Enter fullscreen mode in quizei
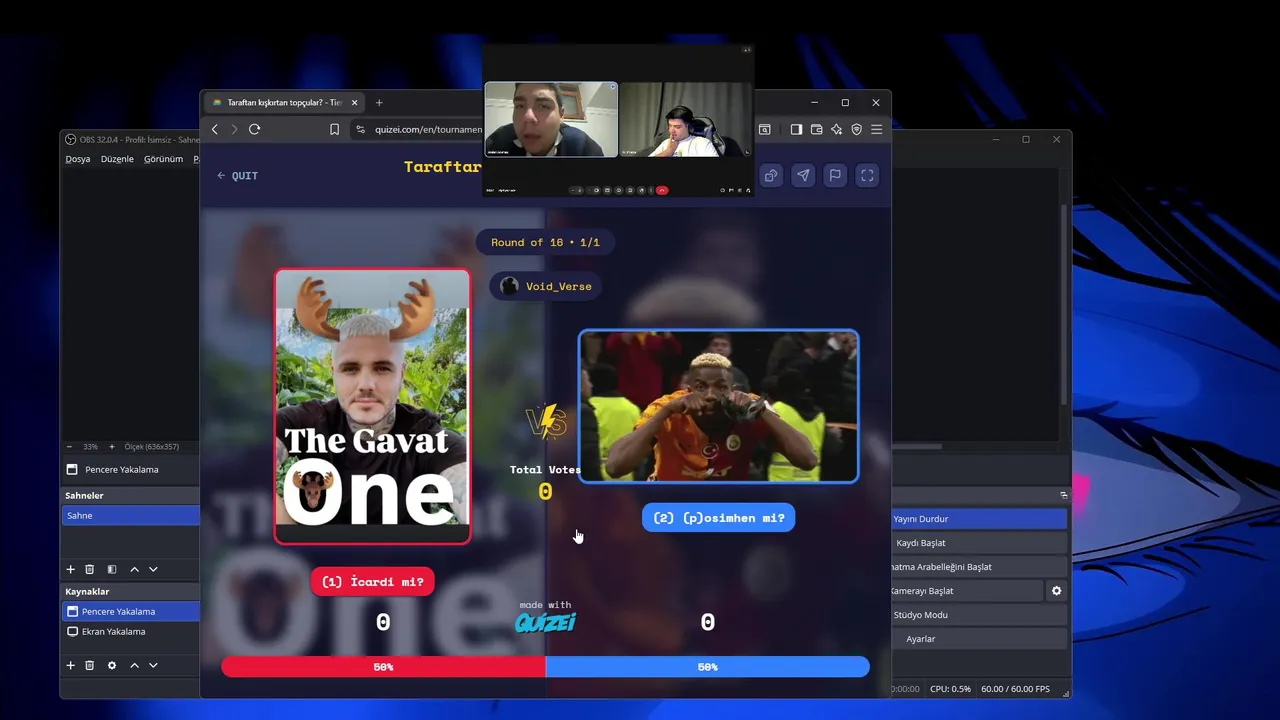 coord(867,175)
